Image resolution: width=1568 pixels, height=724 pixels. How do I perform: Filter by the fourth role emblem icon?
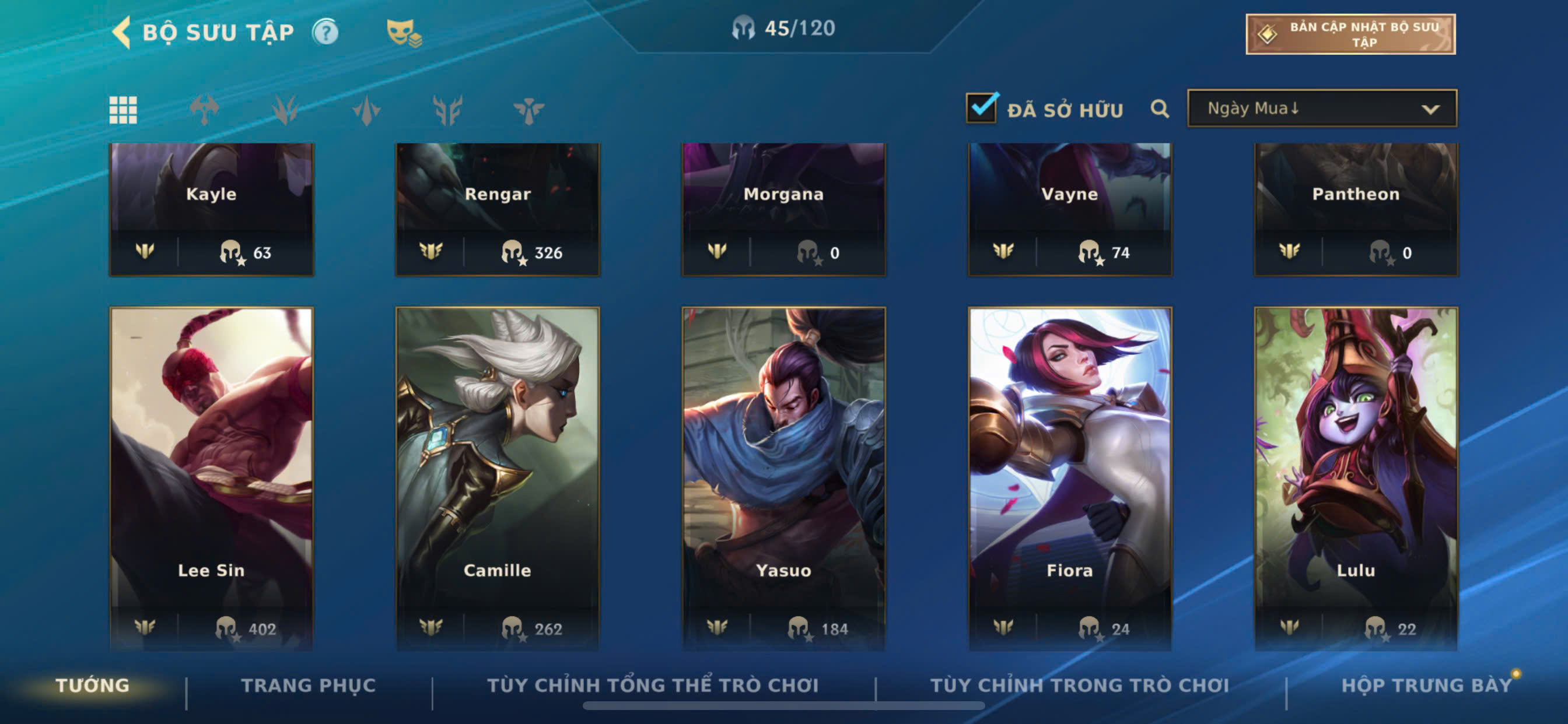[x=447, y=110]
